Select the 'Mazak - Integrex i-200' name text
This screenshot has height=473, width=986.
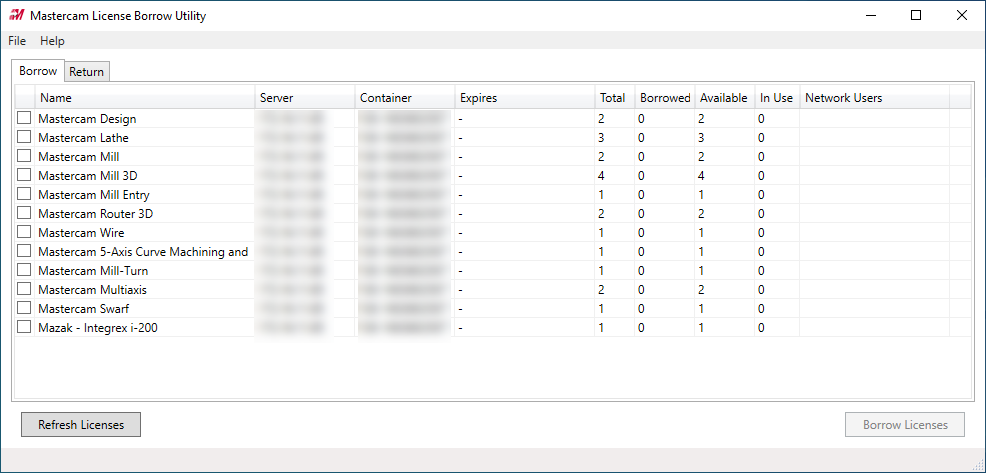pyautogui.click(x=97, y=327)
